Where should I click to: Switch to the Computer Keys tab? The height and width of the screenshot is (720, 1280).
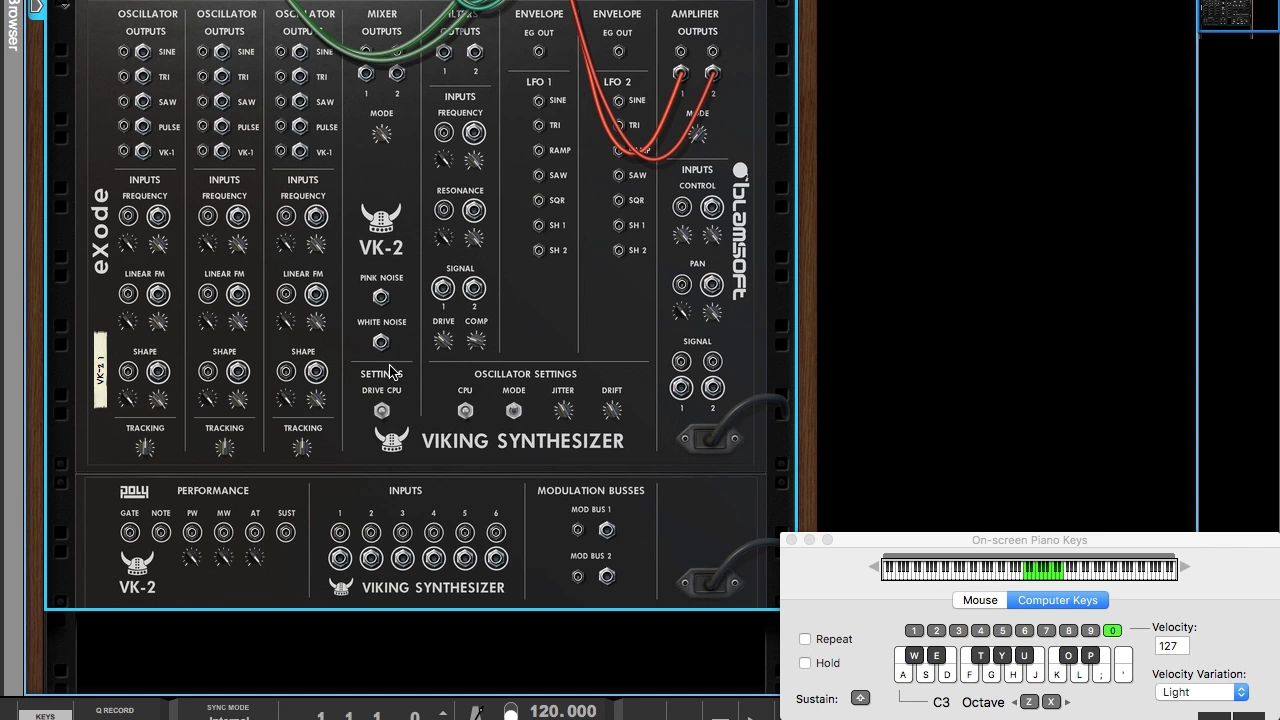1058,600
